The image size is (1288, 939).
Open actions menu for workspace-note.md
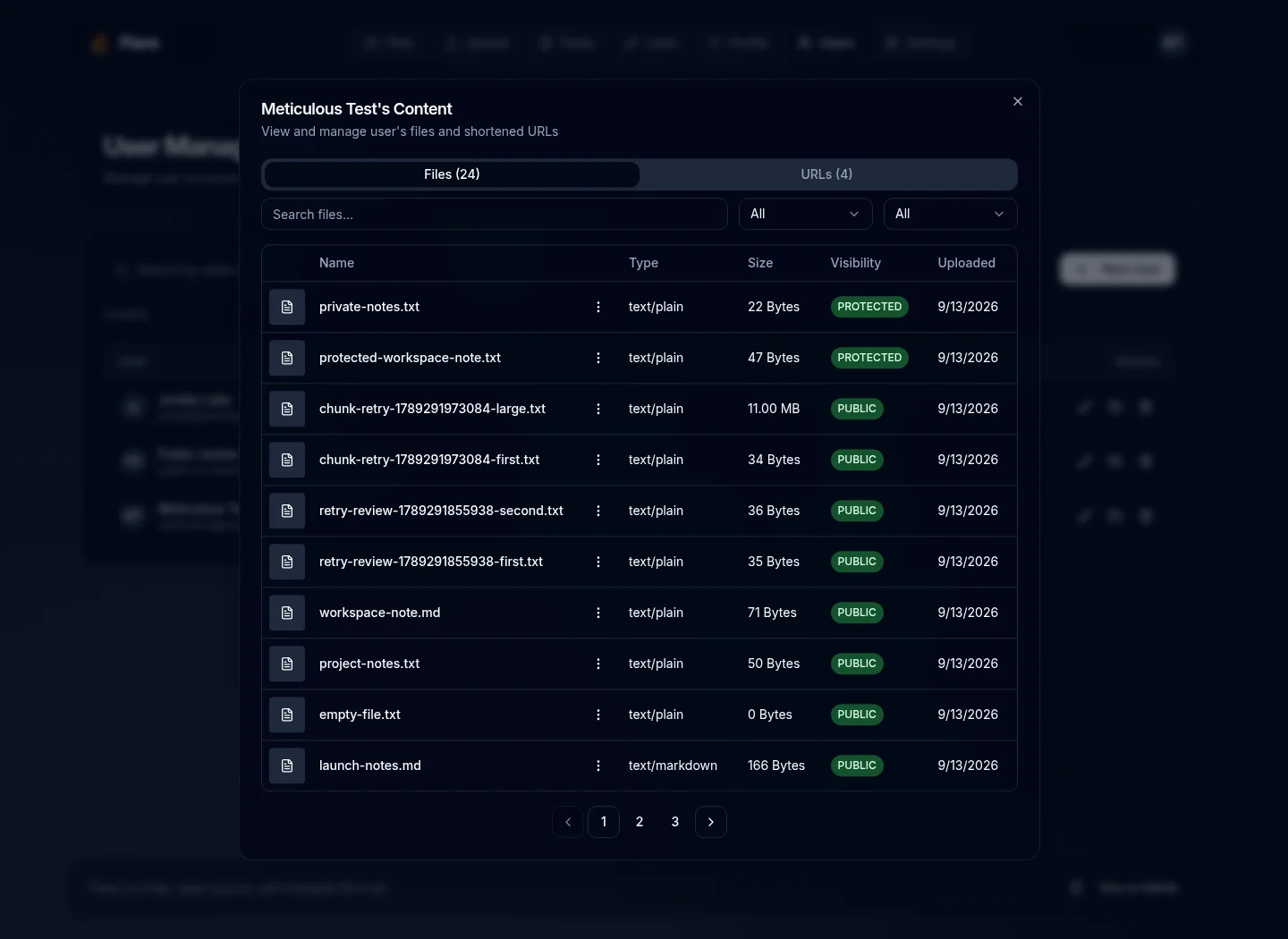coord(598,613)
